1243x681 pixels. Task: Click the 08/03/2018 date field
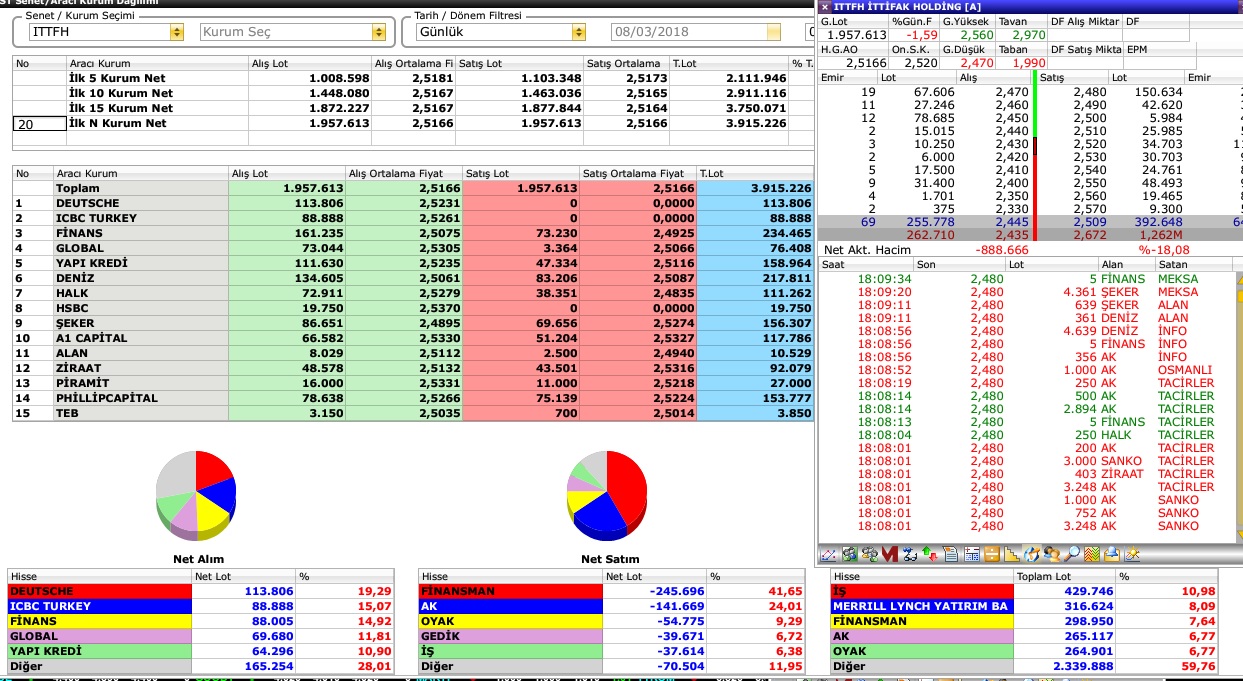pyautogui.click(x=698, y=32)
